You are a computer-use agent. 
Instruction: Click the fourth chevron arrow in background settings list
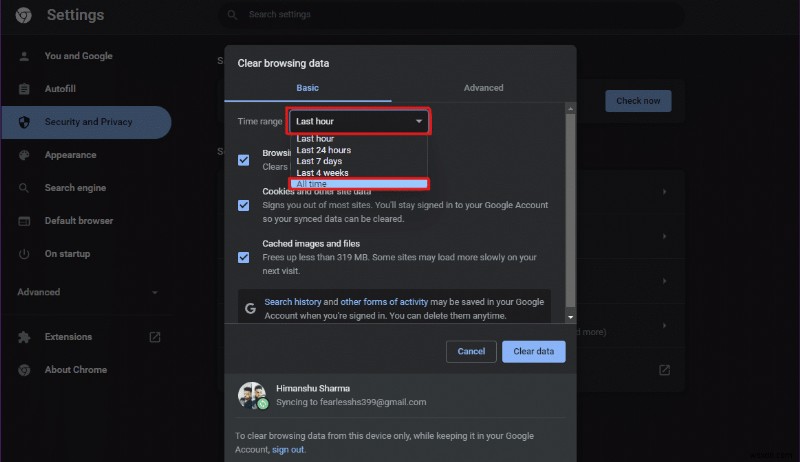click(664, 325)
